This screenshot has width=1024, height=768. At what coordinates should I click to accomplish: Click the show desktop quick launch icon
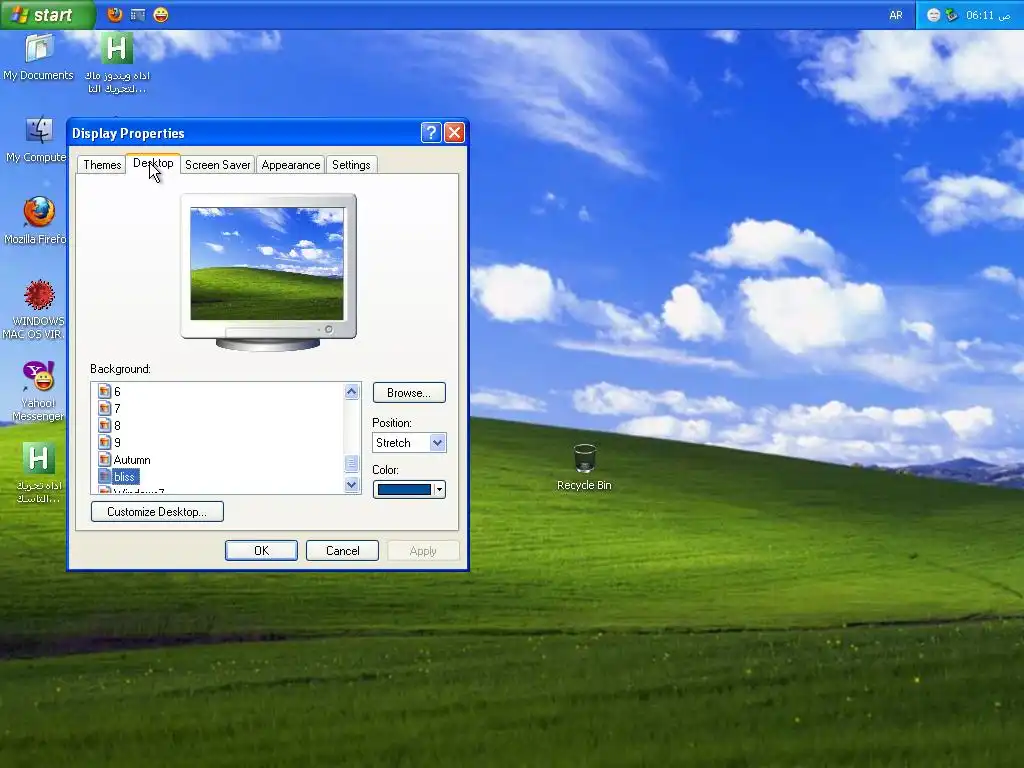pos(138,14)
